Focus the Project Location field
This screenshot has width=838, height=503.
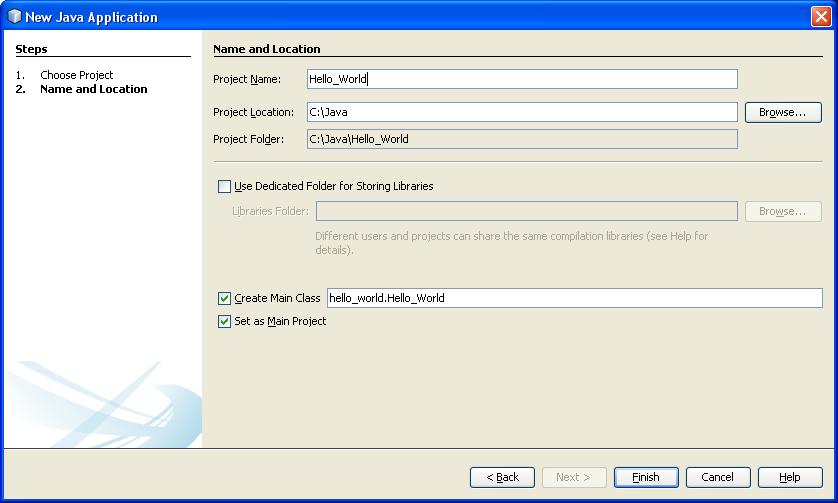pyautogui.click(x=522, y=112)
